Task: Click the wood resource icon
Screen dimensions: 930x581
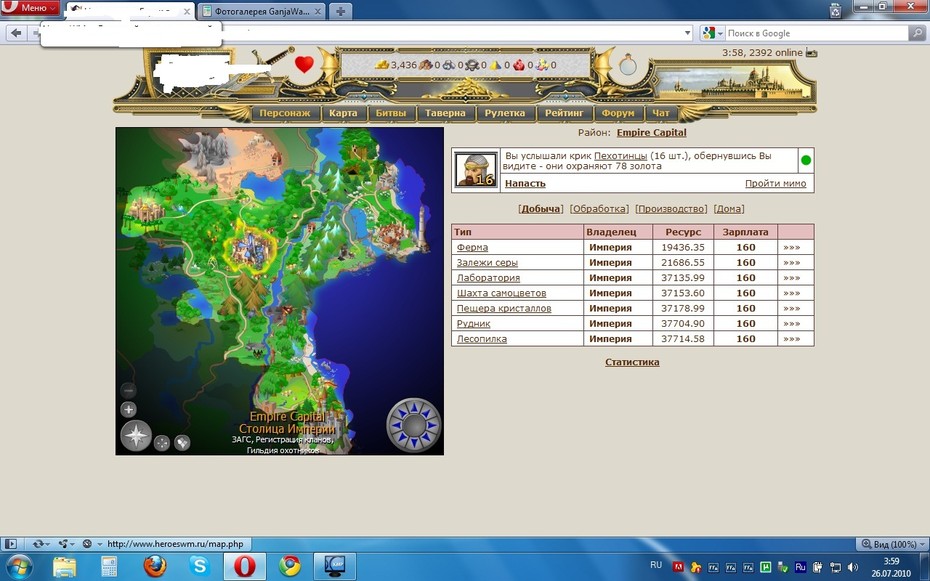Action: tap(425, 65)
